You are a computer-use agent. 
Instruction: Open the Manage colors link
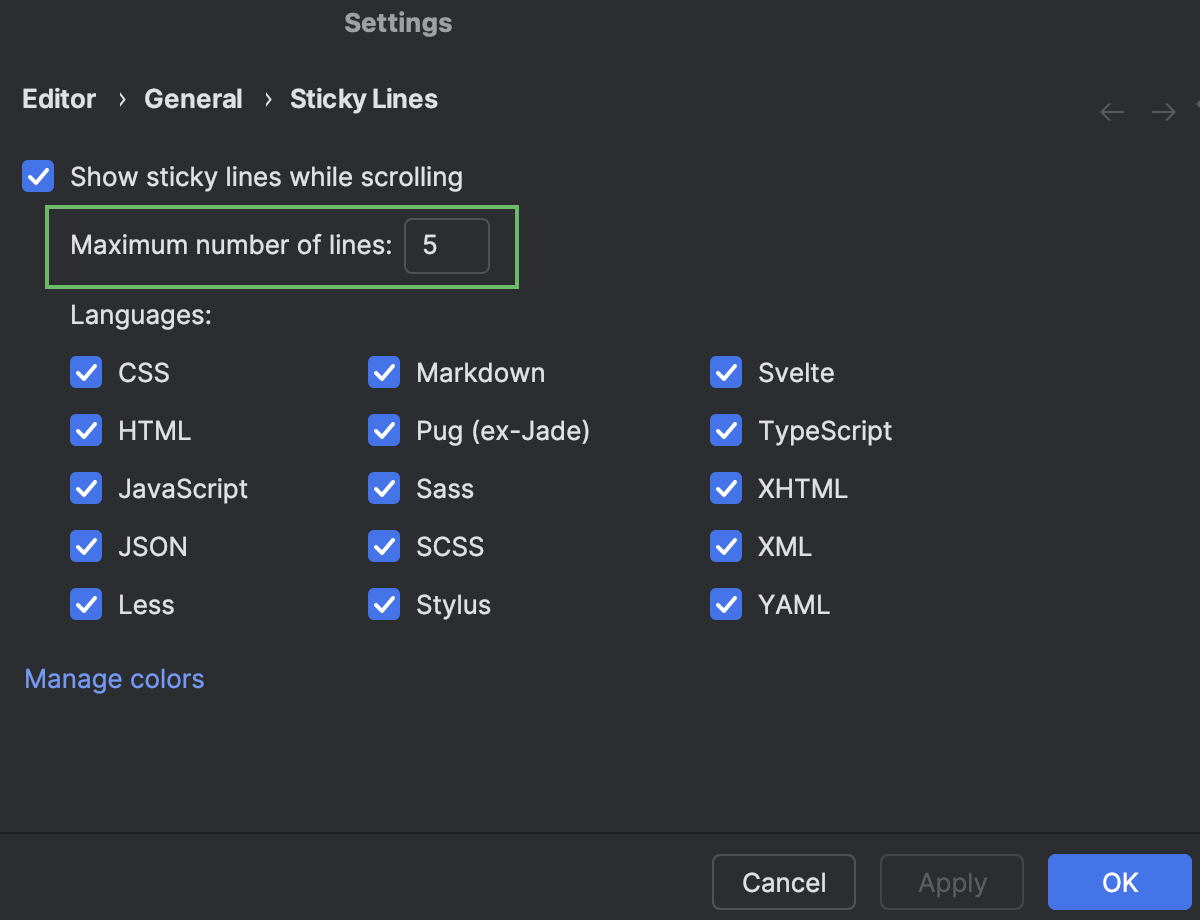(x=113, y=679)
